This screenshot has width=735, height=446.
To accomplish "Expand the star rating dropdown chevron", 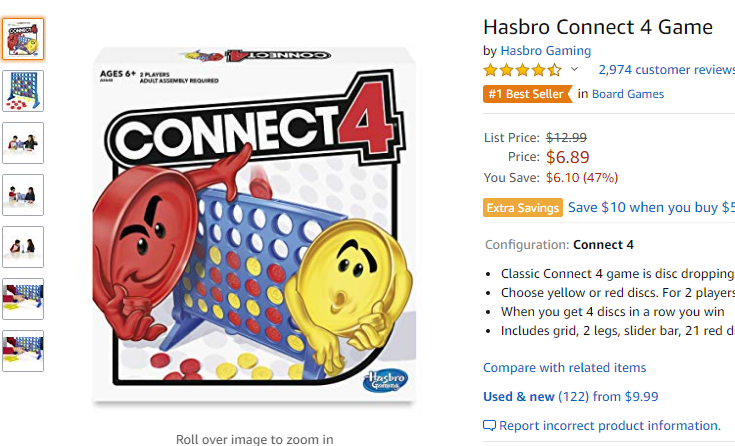I will (574, 70).
